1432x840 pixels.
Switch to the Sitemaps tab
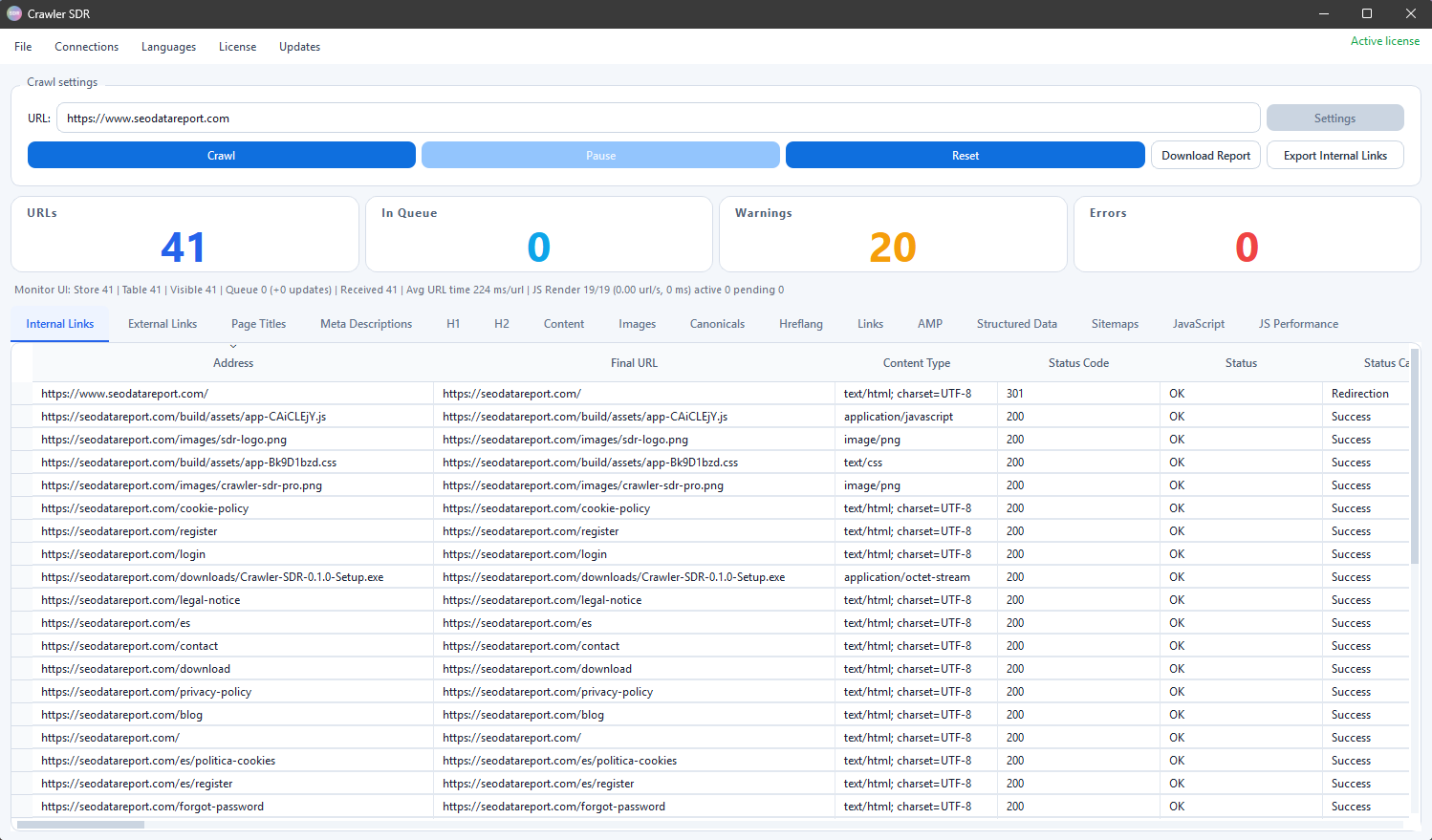click(x=1115, y=324)
